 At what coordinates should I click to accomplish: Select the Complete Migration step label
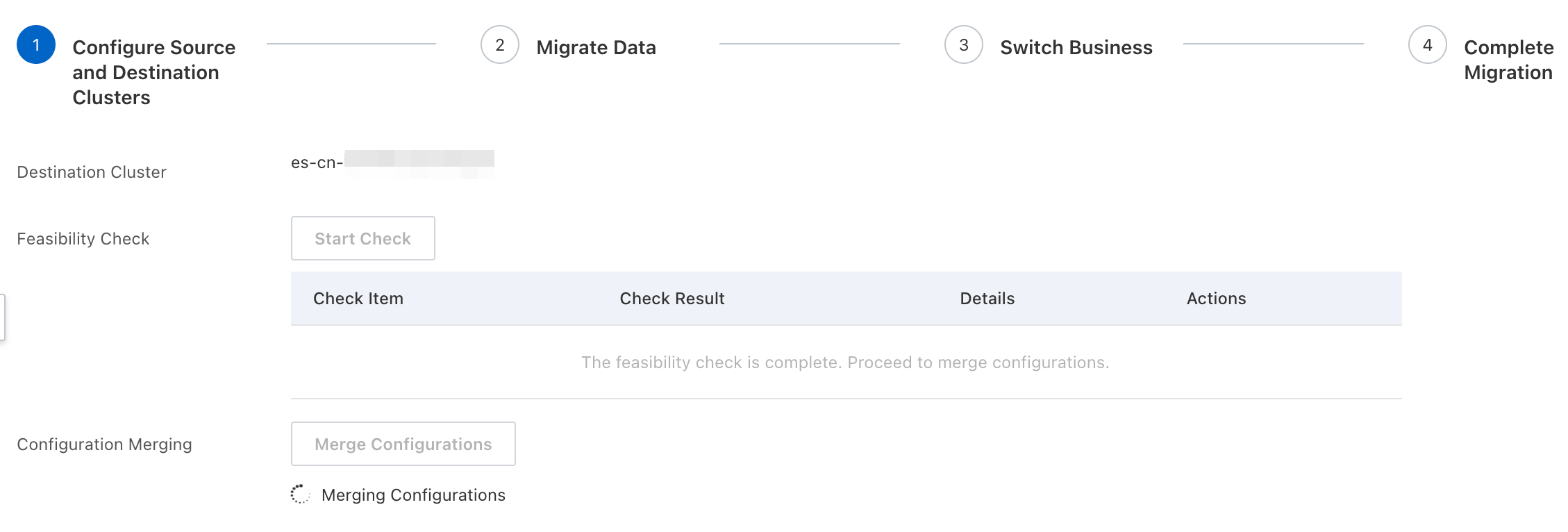1508,60
